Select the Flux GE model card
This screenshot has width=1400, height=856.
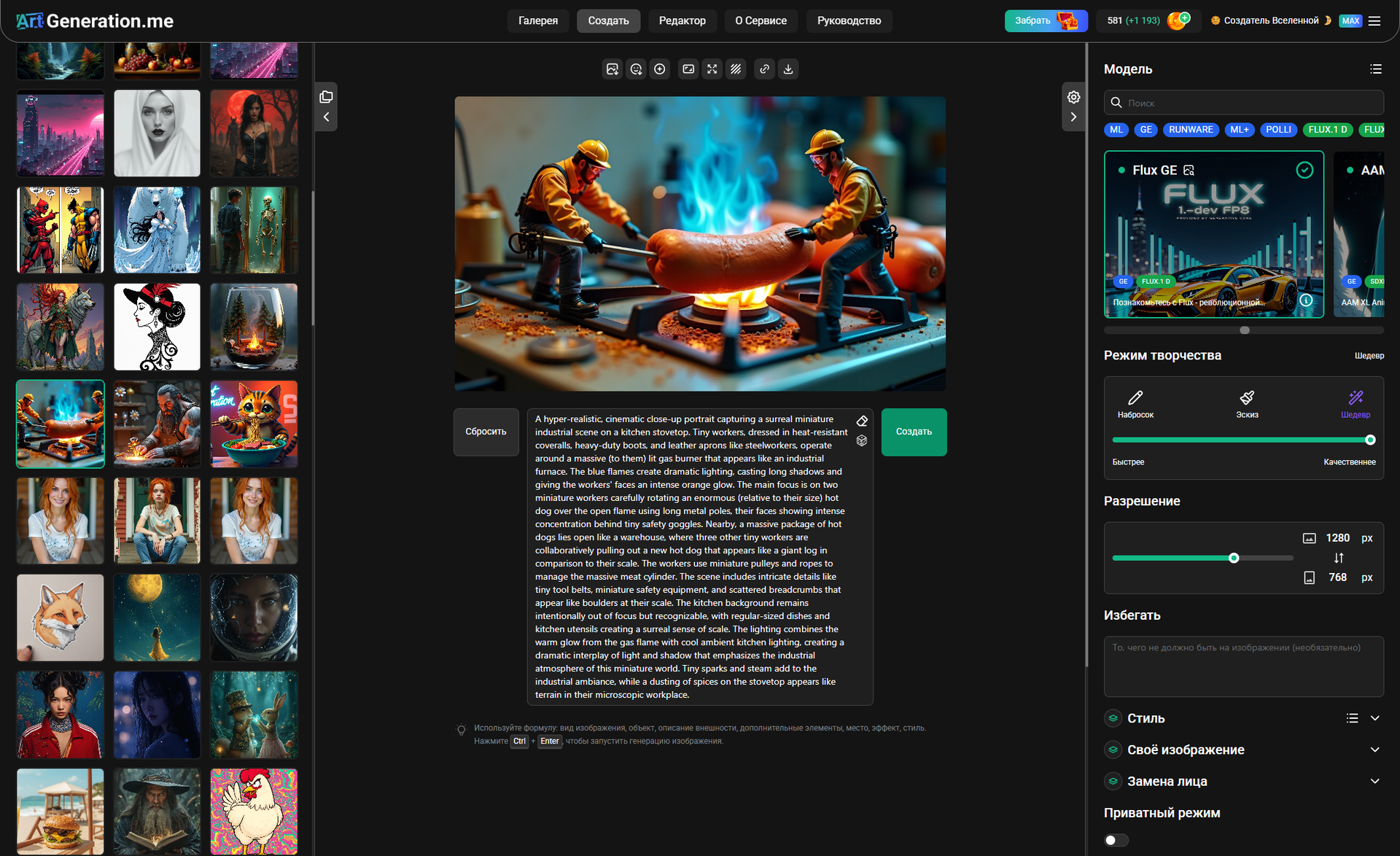tap(1213, 235)
